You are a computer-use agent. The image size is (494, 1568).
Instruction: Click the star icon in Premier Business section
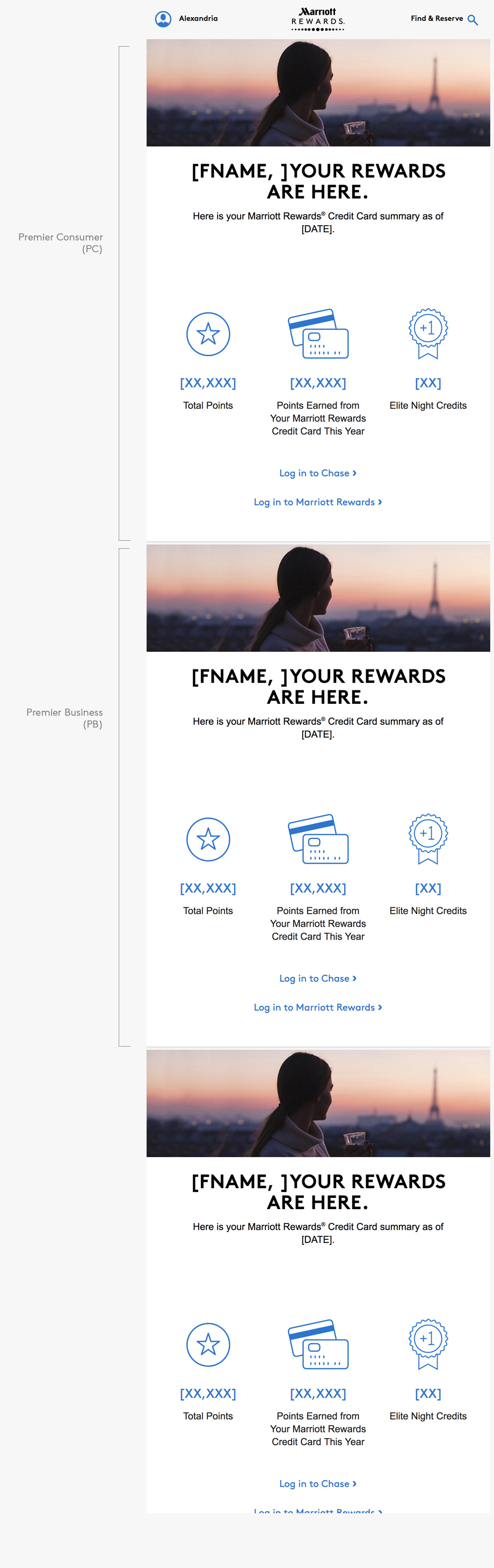tap(208, 840)
